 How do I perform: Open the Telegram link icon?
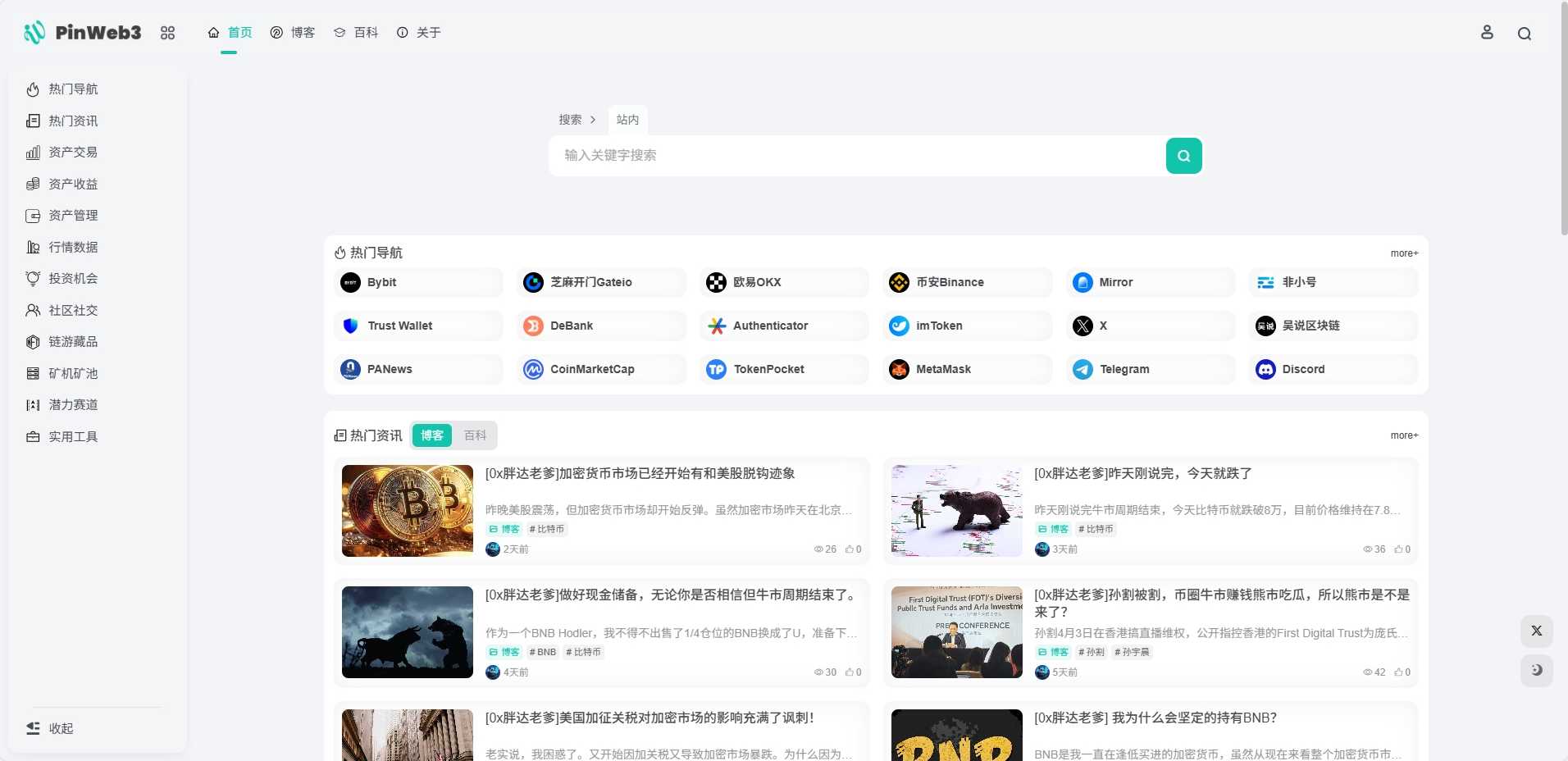[1082, 369]
